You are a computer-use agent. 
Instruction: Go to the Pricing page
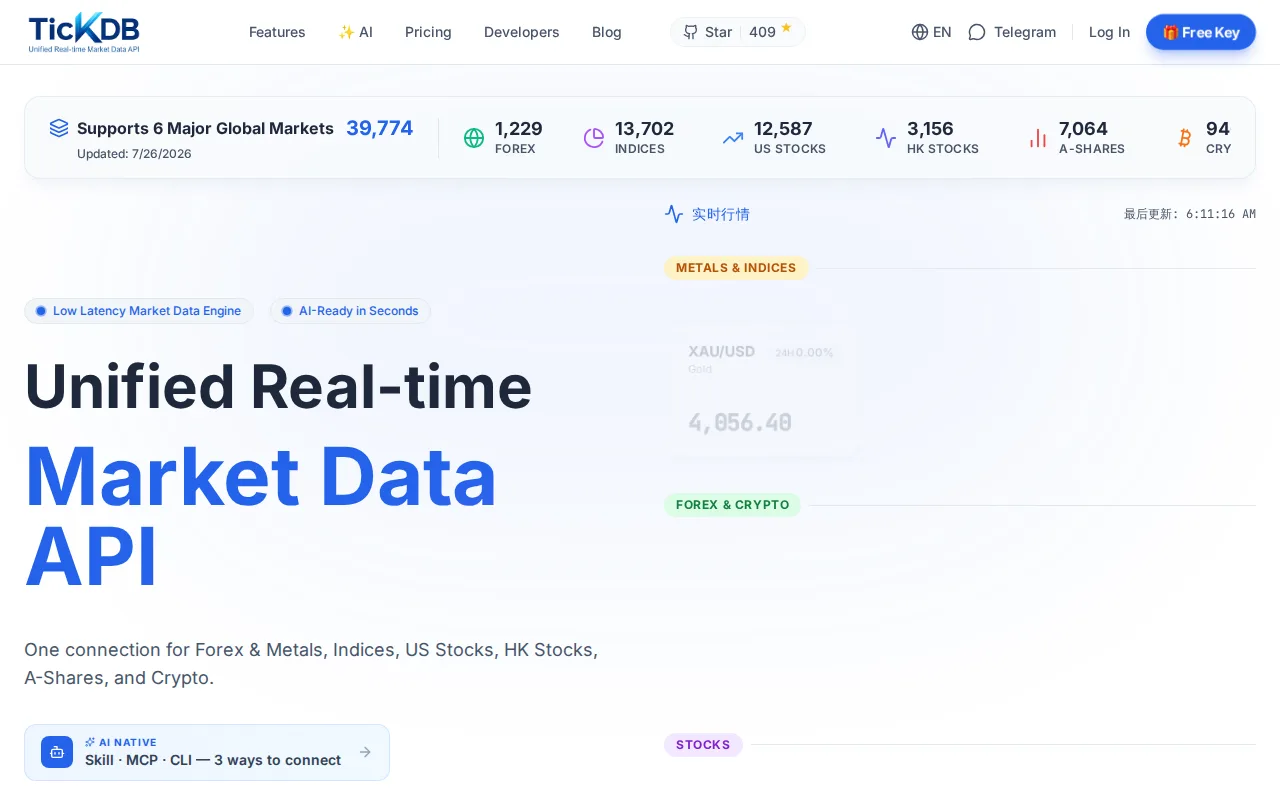428,32
